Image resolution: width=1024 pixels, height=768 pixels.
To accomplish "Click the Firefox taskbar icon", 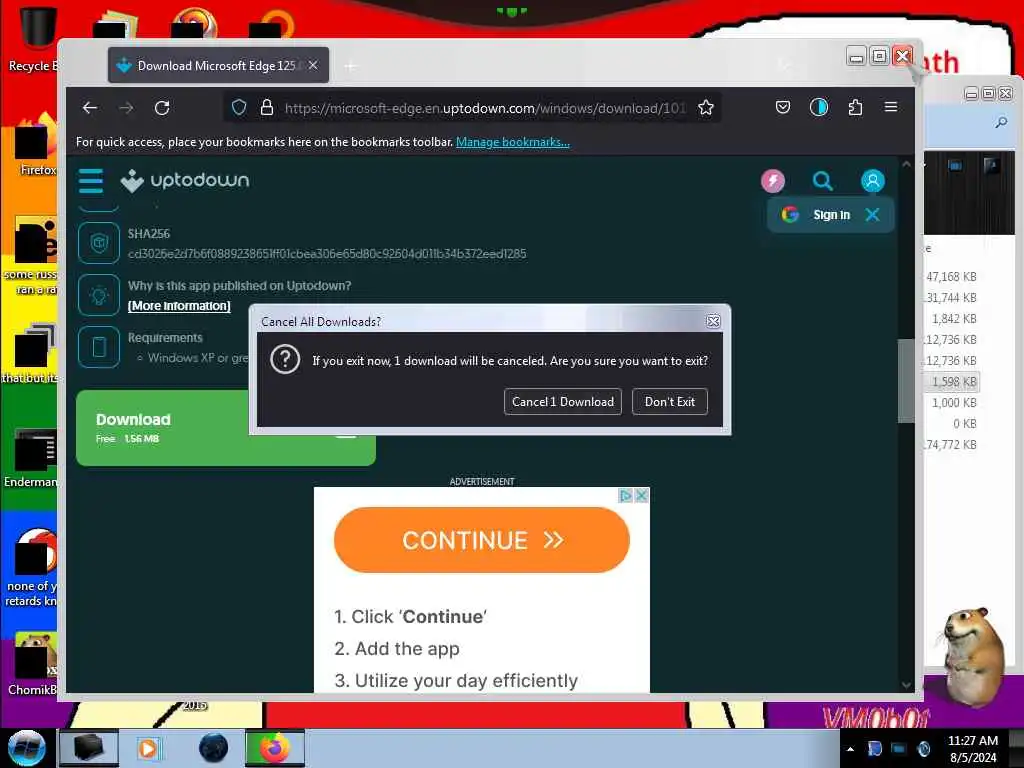I will point(274,748).
